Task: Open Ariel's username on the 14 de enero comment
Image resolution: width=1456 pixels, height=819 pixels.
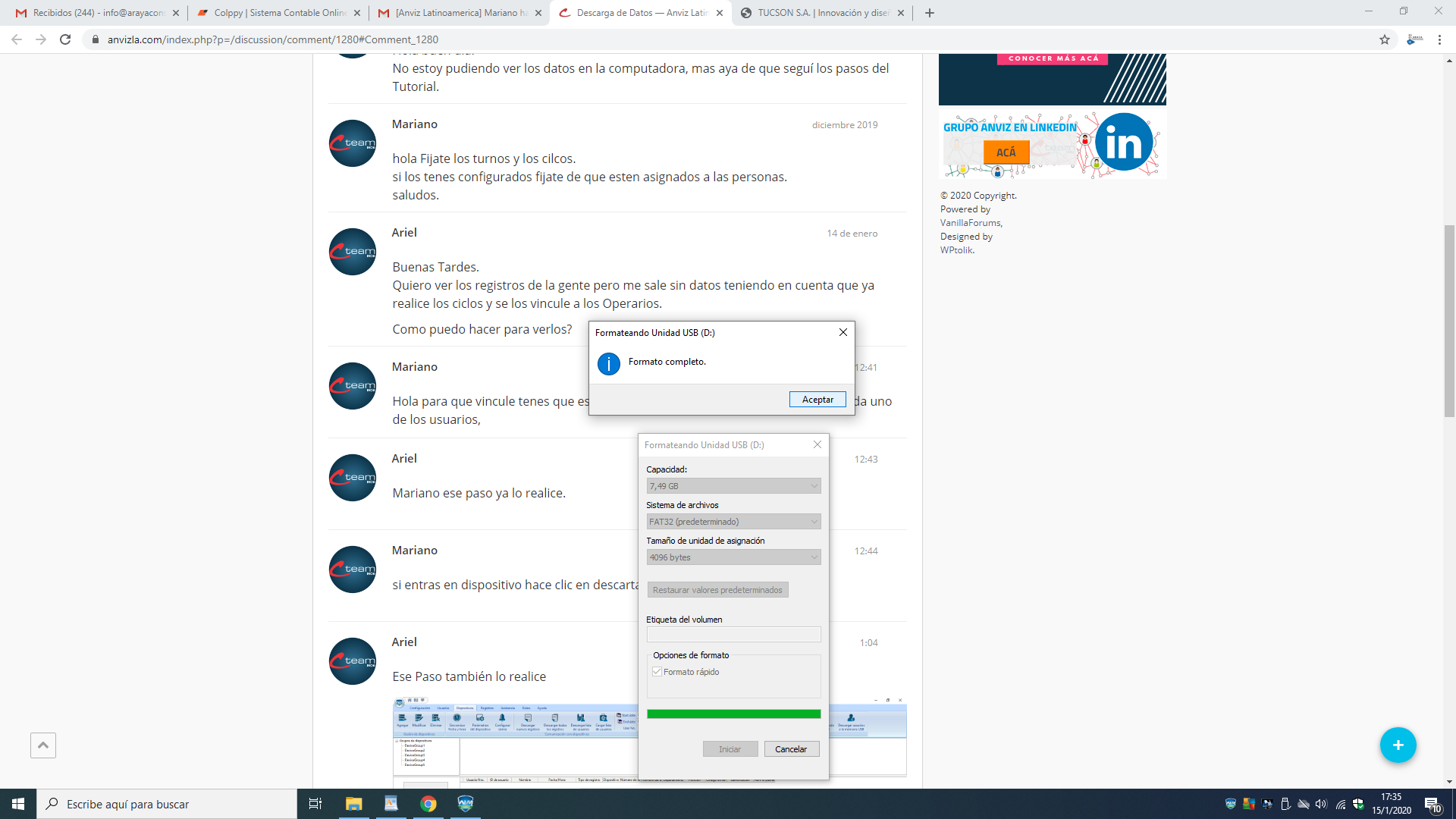Action: click(404, 233)
